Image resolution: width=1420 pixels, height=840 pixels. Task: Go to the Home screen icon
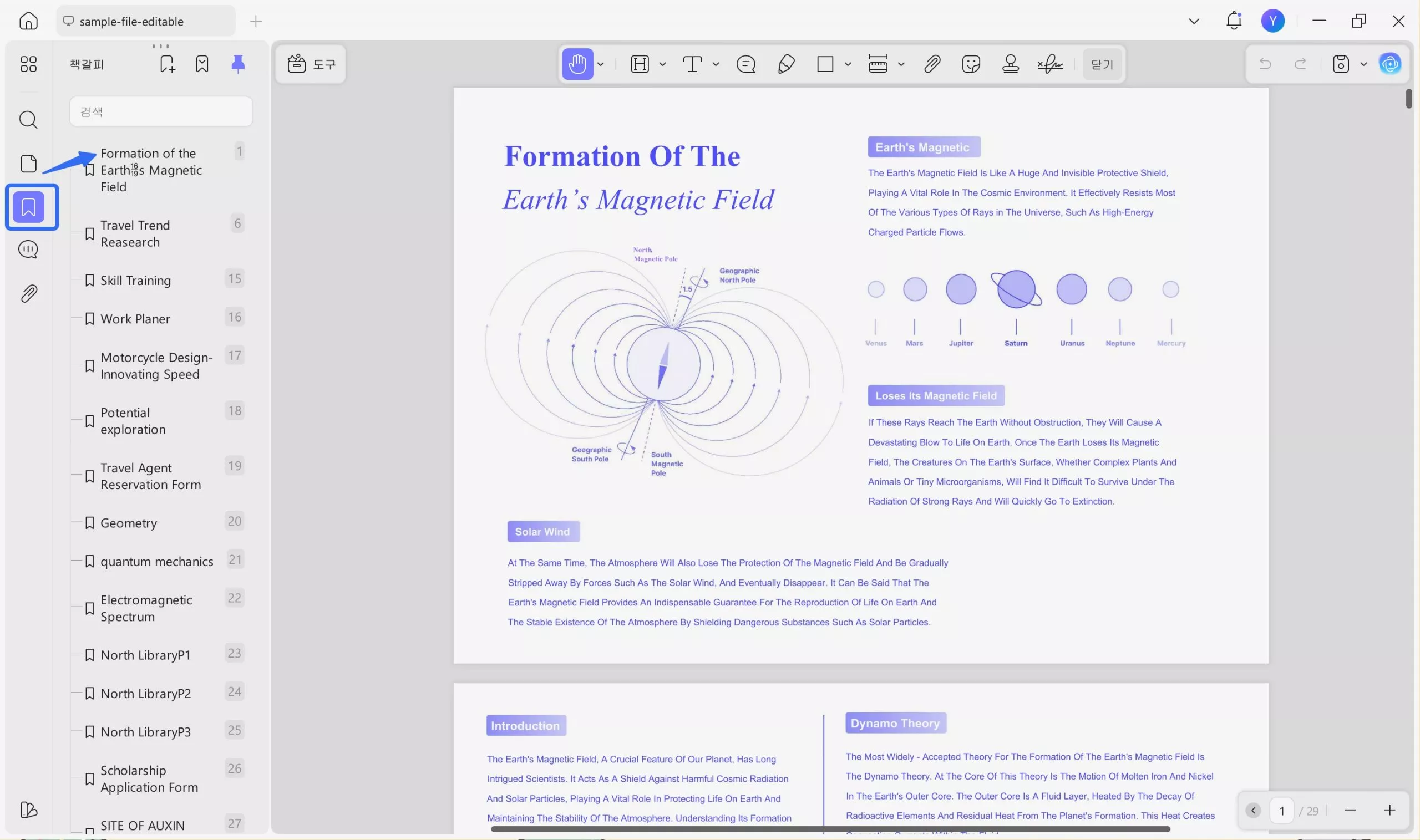[28, 21]
